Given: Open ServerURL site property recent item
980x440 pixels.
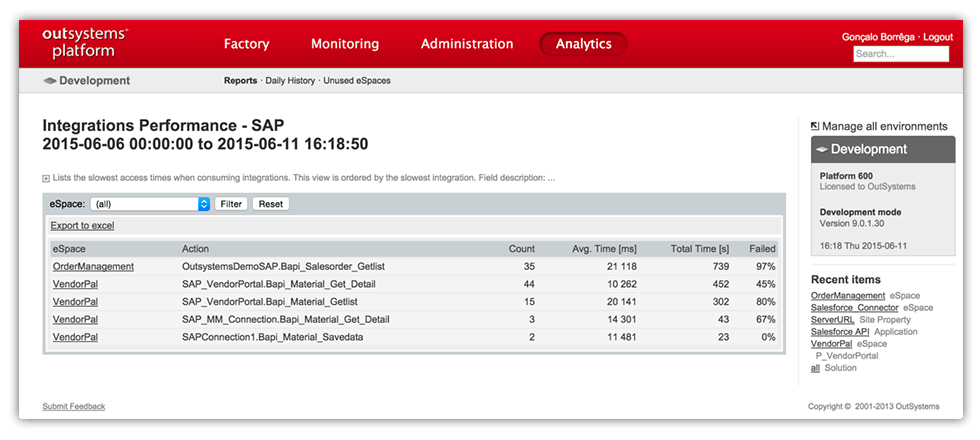Looking at the screenshot, I should point(832,319).
